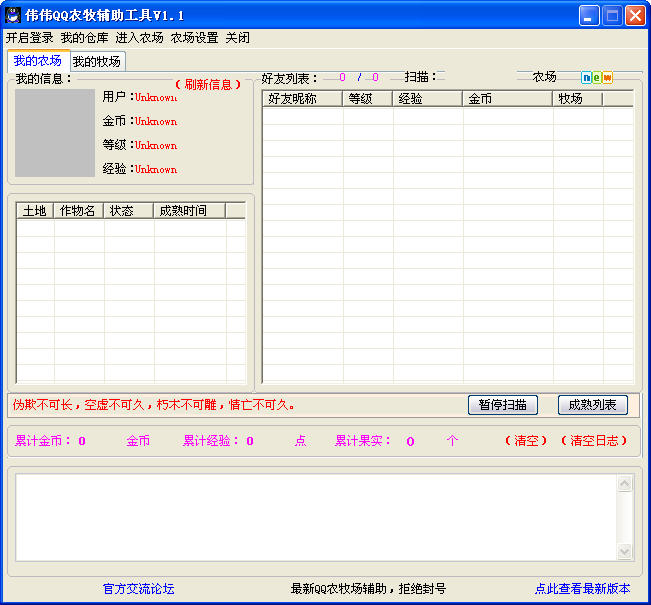Open the 进入农场 menu

click(x=139, y=38)
